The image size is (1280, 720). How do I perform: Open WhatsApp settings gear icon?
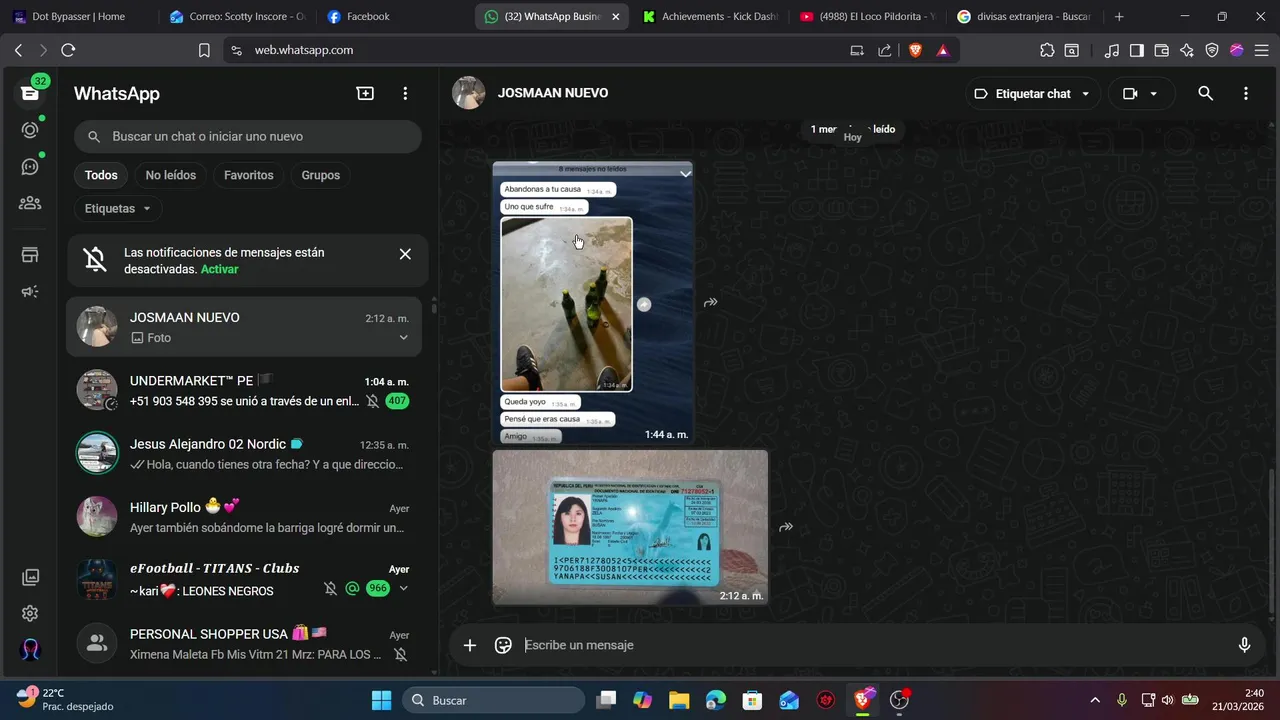point(30,613)
